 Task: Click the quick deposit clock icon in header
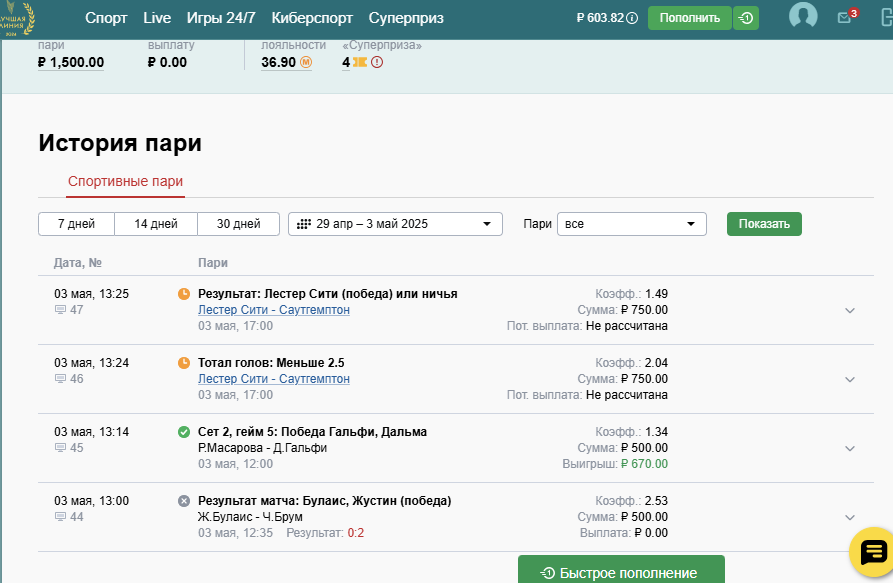pos(745,18)
